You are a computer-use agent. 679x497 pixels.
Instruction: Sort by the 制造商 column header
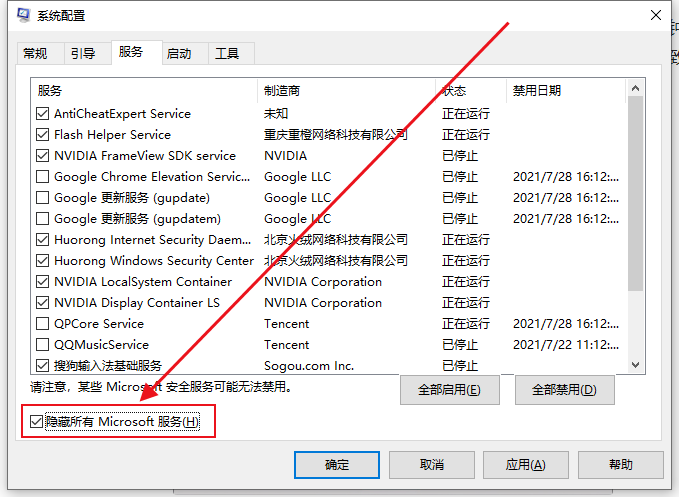[x=346, y=91]
